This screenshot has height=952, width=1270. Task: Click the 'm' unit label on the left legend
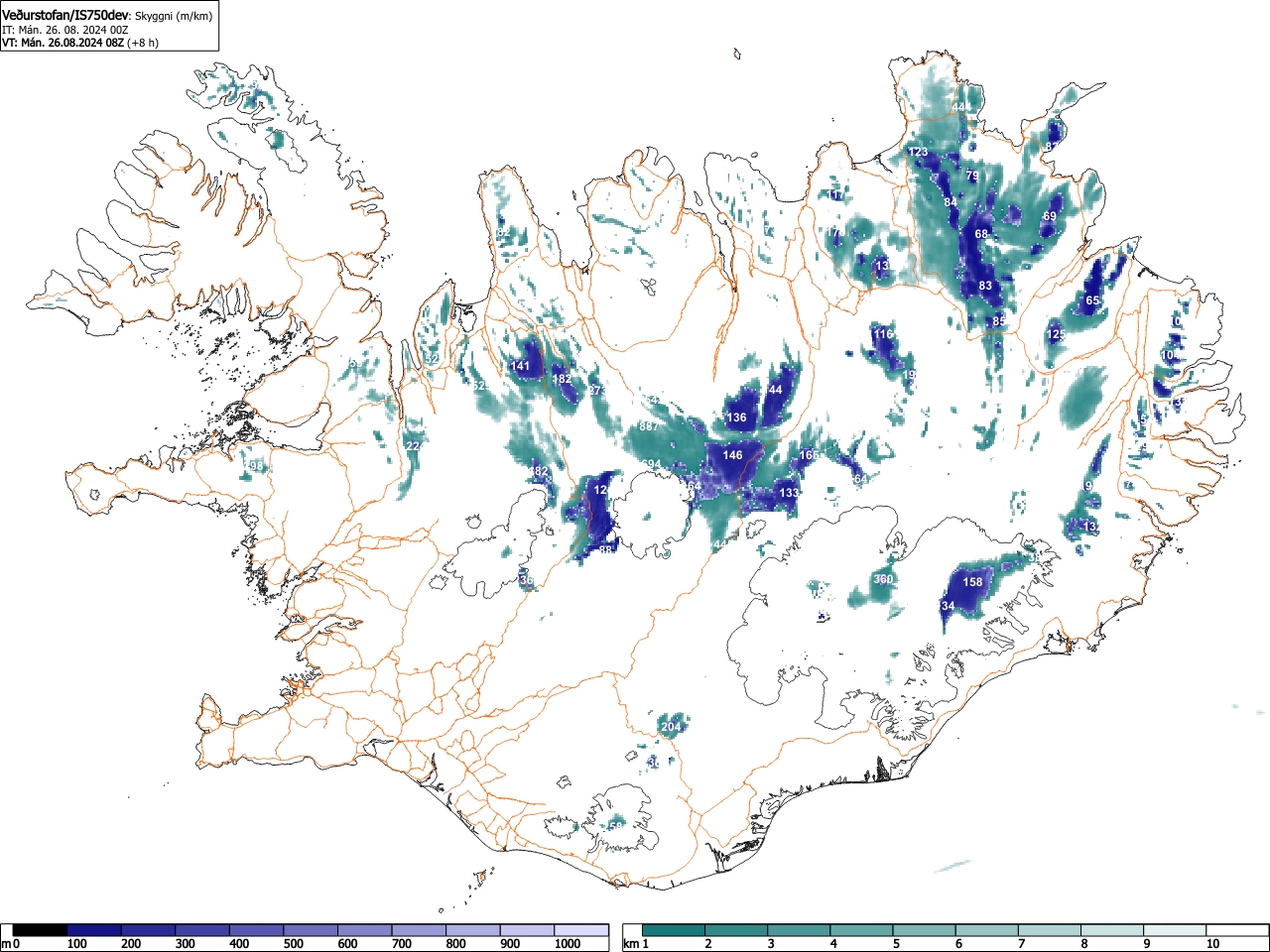click(x=6, y=944)
